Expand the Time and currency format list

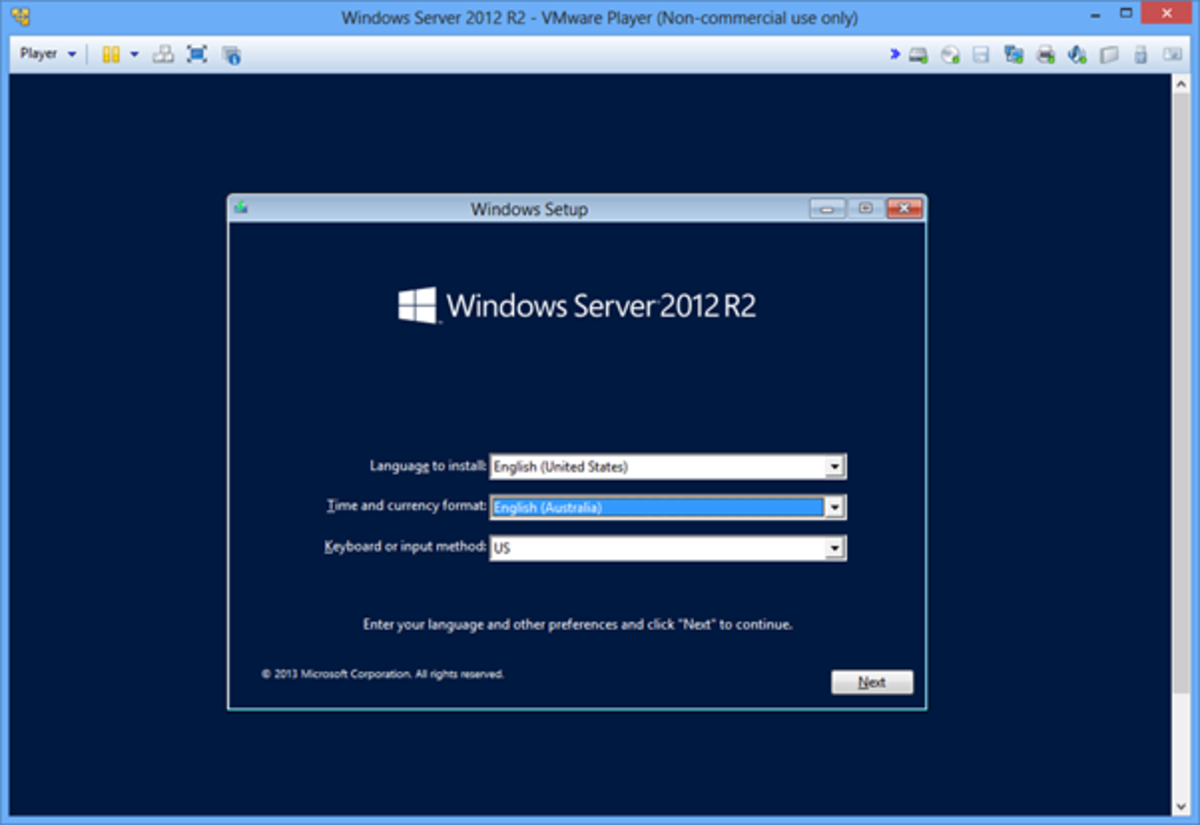coord(836,507)
